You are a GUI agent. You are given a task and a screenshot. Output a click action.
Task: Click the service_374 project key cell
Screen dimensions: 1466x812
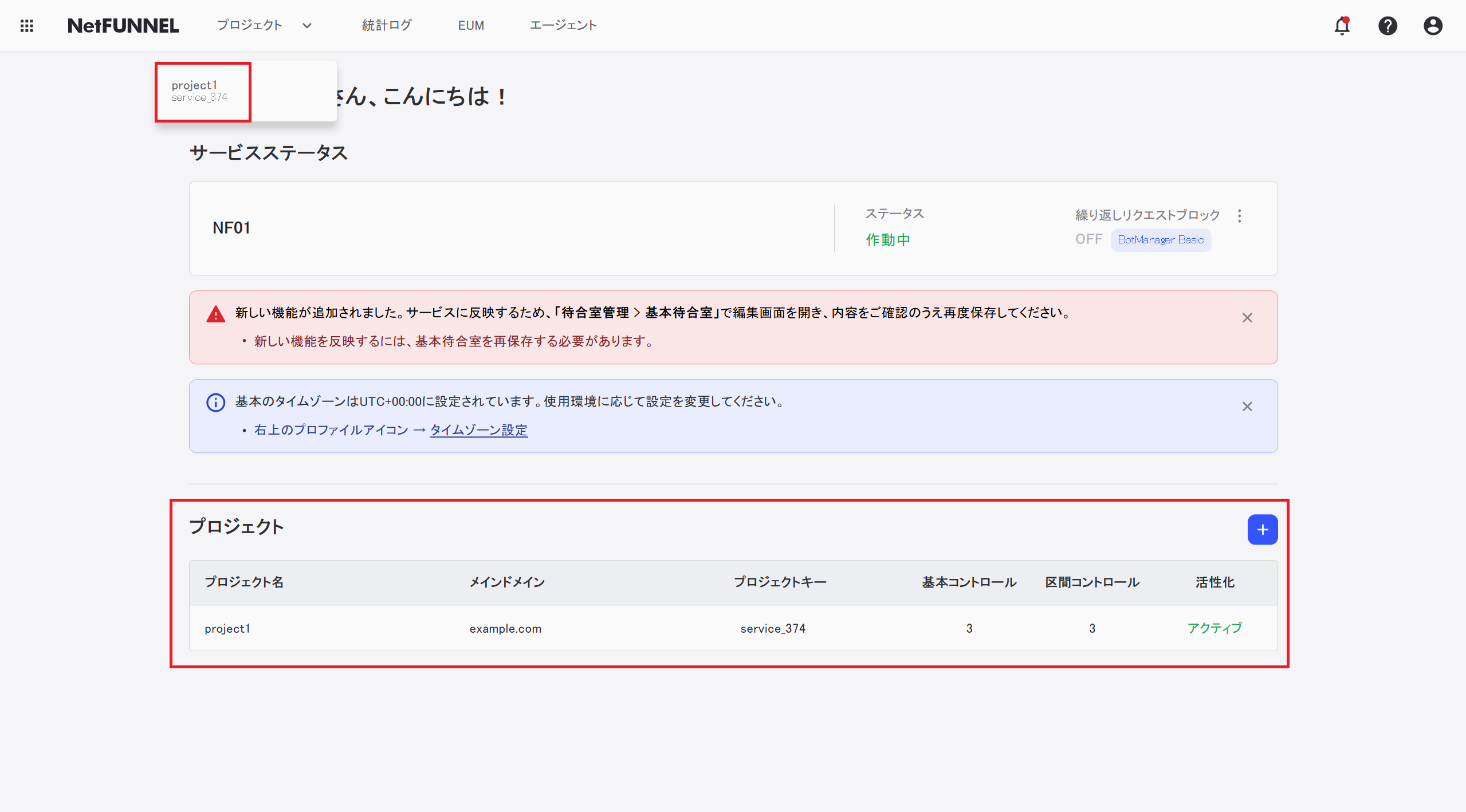tap(773, 629)
